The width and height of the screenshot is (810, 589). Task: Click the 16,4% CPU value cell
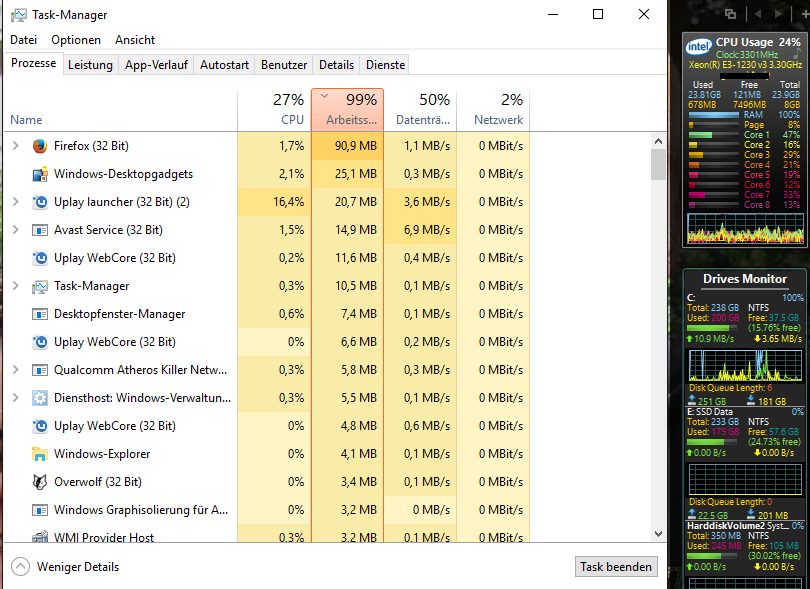pos(274,202)
